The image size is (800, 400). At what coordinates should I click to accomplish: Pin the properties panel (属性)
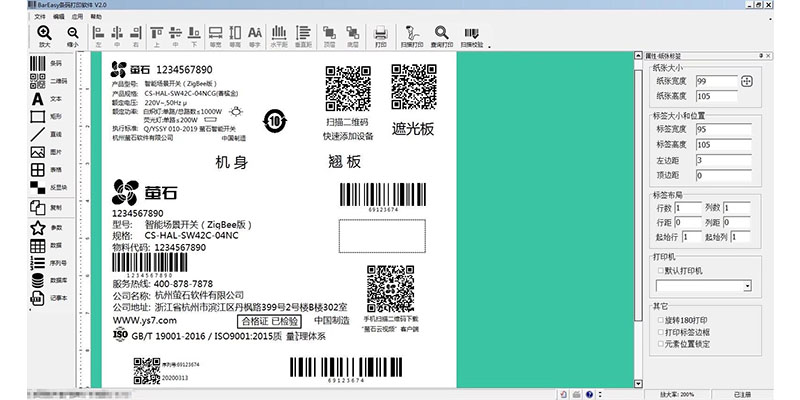tap(761, 56)
